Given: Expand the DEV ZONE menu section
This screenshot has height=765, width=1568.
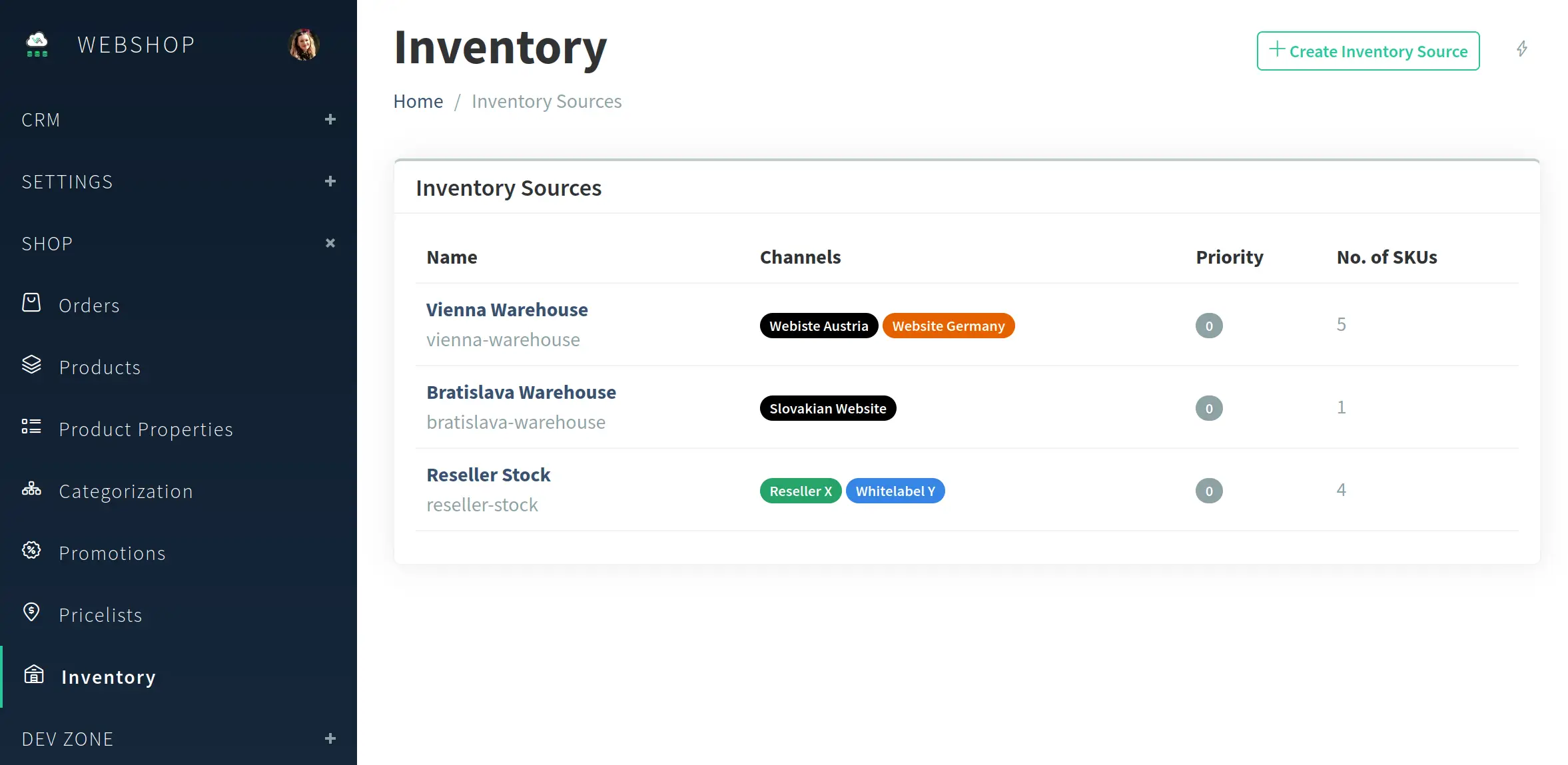Looking at the screenshot, I should pyautogui.click(x=330, y=738).
